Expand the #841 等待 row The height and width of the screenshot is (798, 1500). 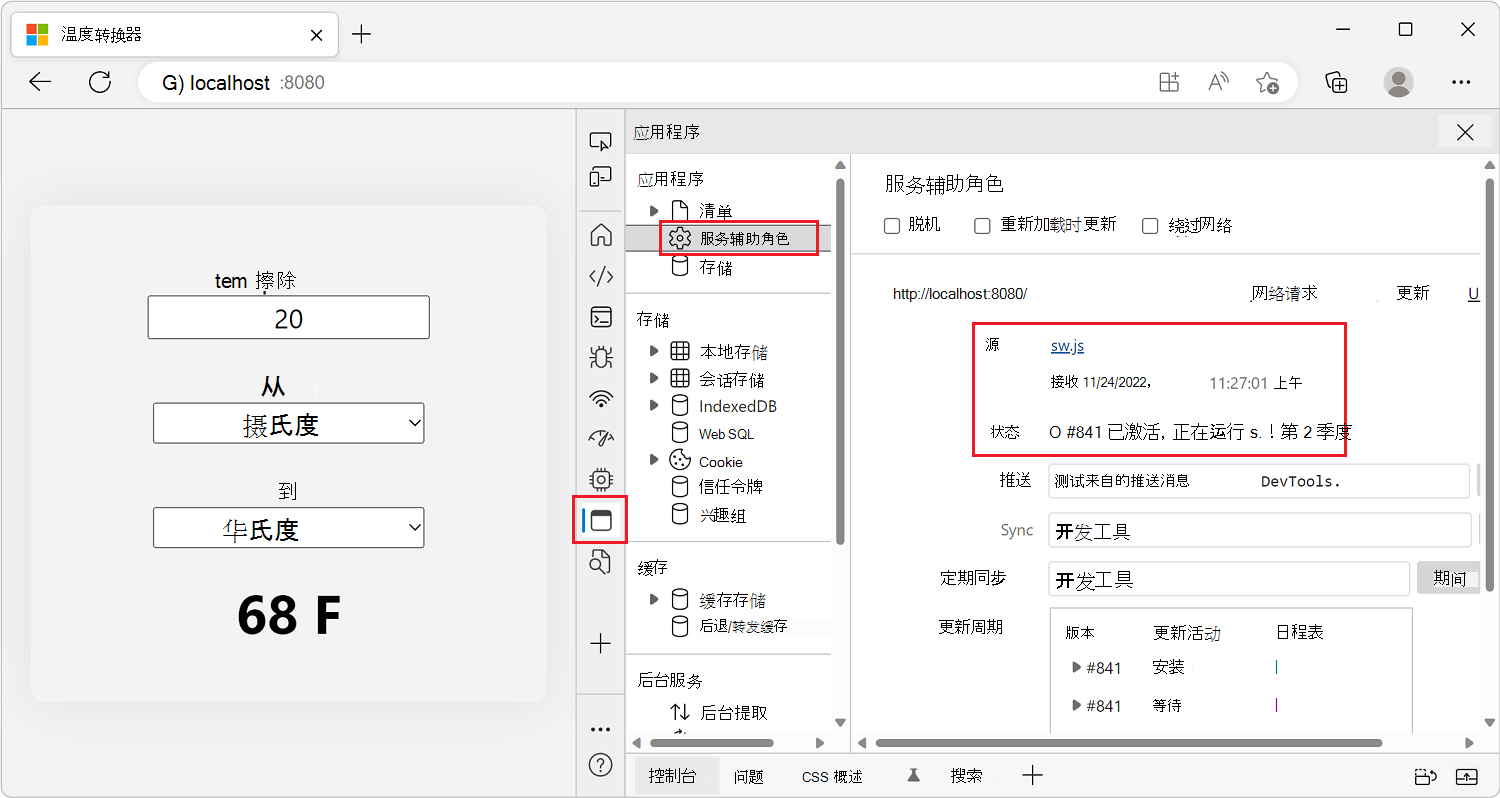click(x=1076, y=705)
